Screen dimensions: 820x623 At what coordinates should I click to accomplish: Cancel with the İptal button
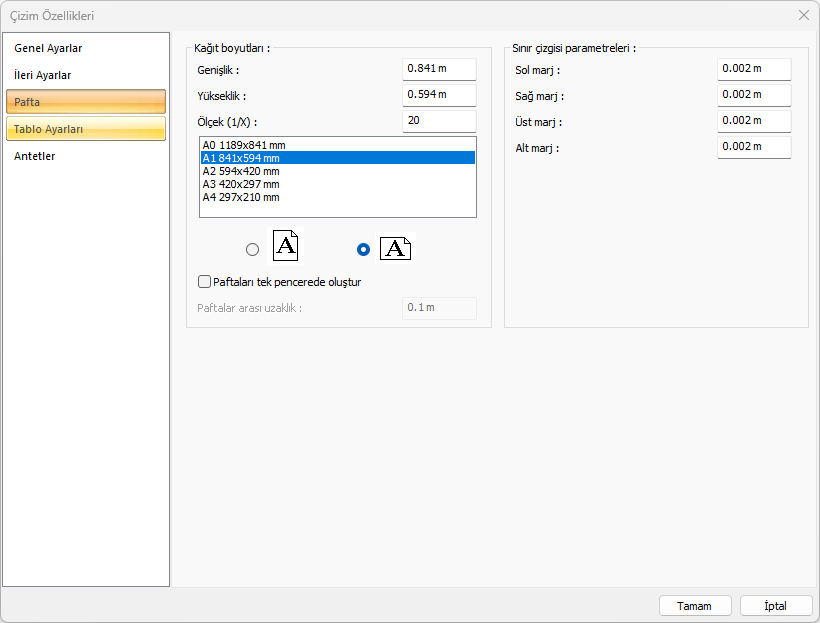tap(775, 606)
